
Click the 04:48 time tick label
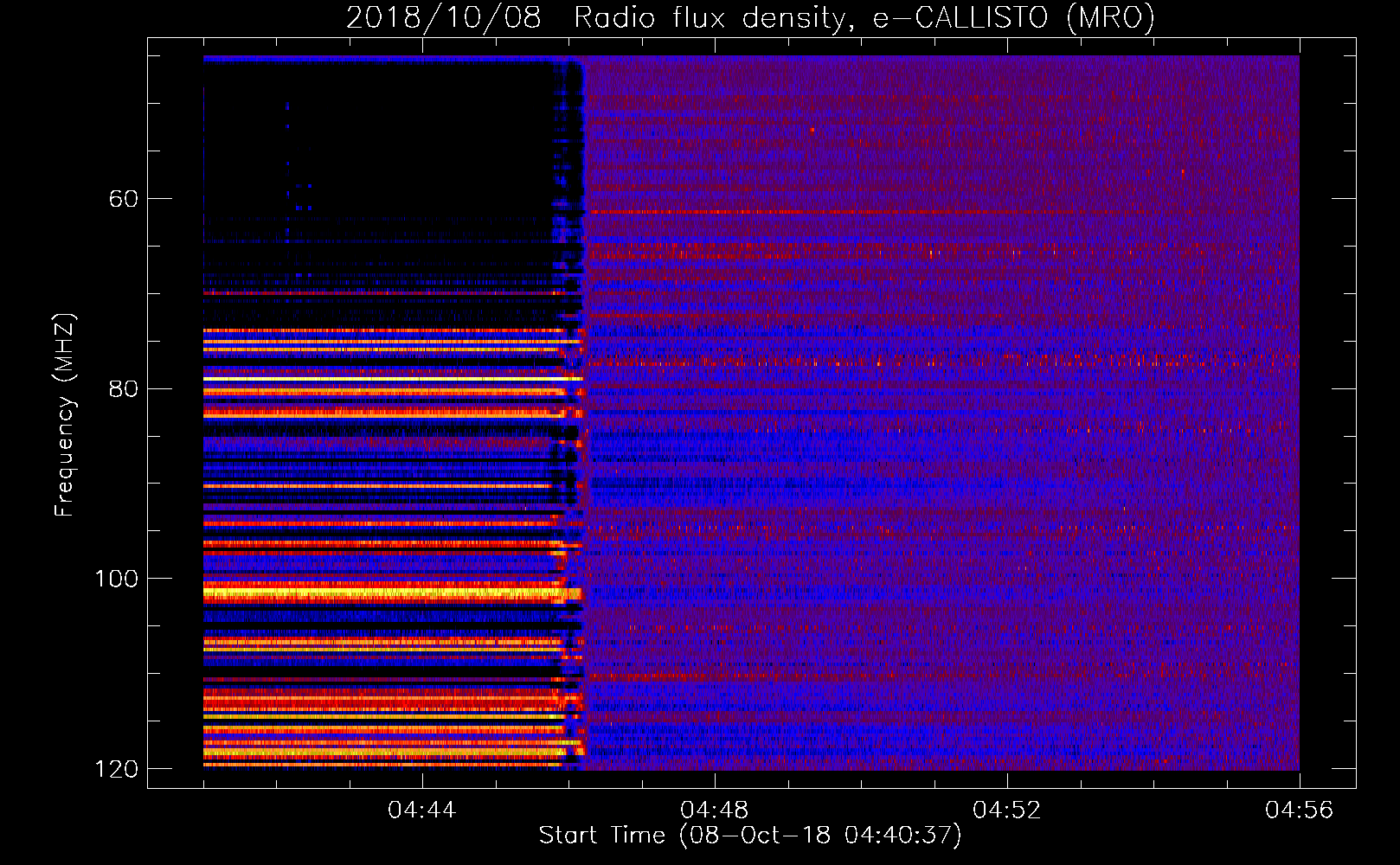[x=715, y=811]
